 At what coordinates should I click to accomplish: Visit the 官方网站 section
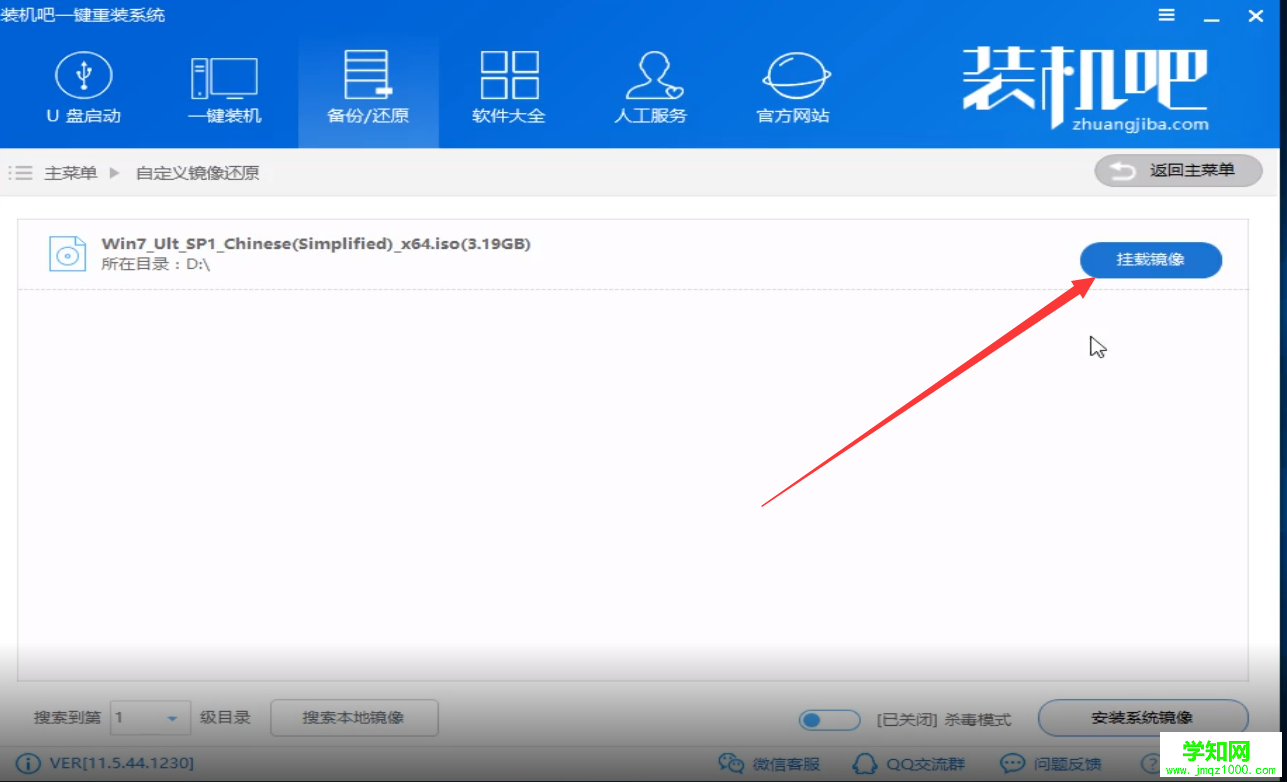click(794, 90)
